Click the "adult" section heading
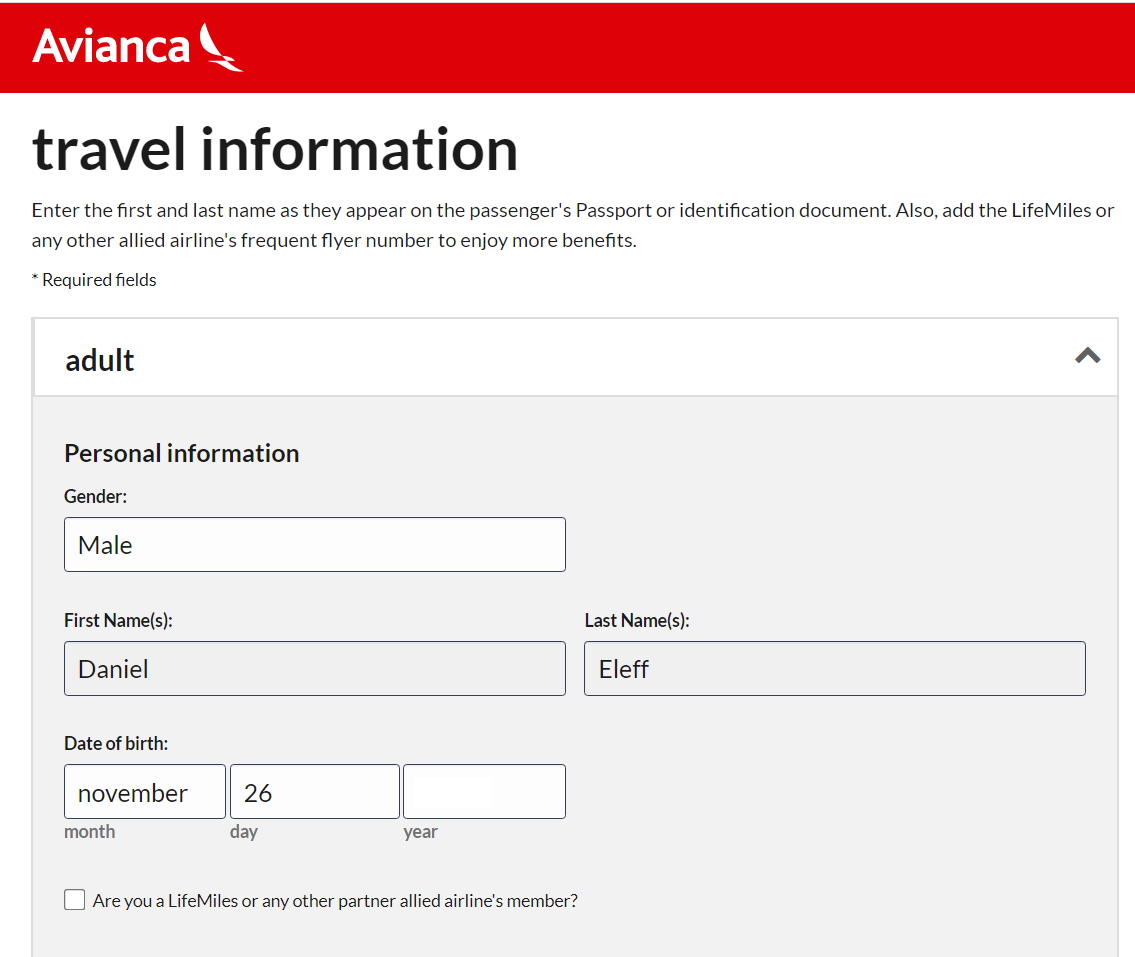The image size is (1135, 957). coord(99,360)
